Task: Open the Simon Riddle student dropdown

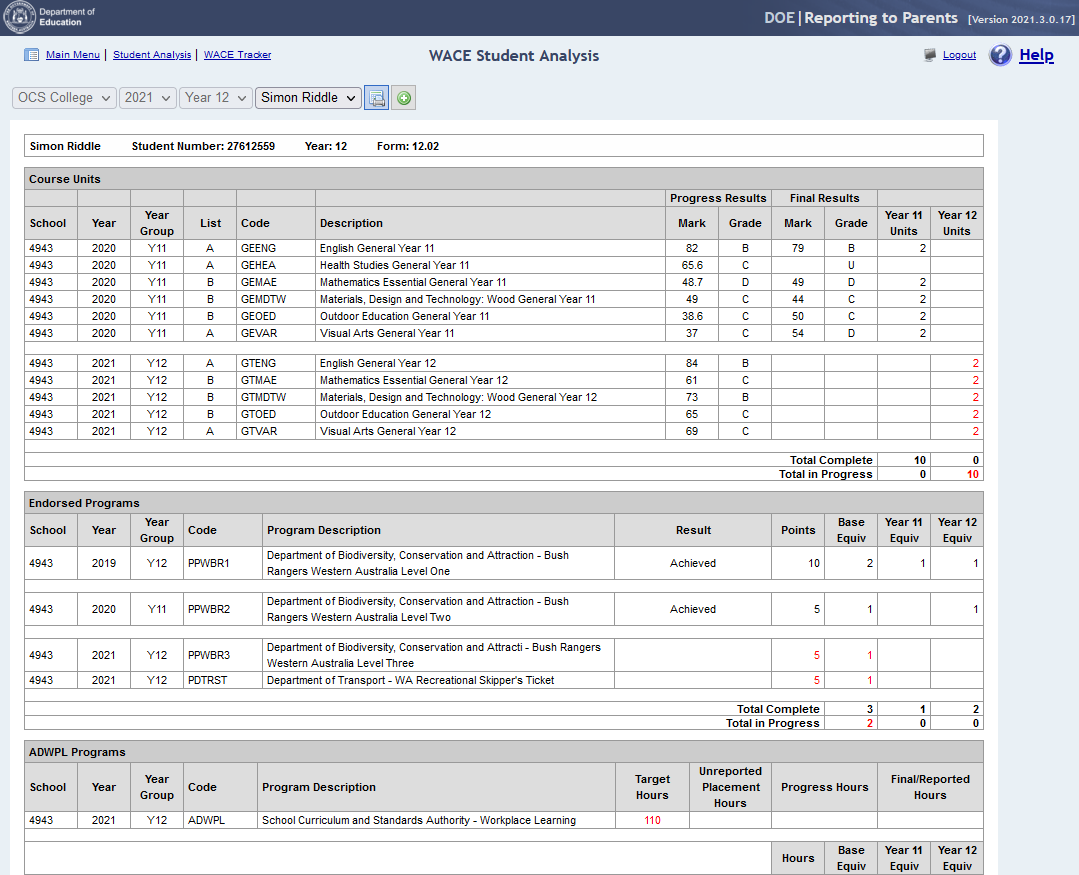Action: (x=308, y=98)
